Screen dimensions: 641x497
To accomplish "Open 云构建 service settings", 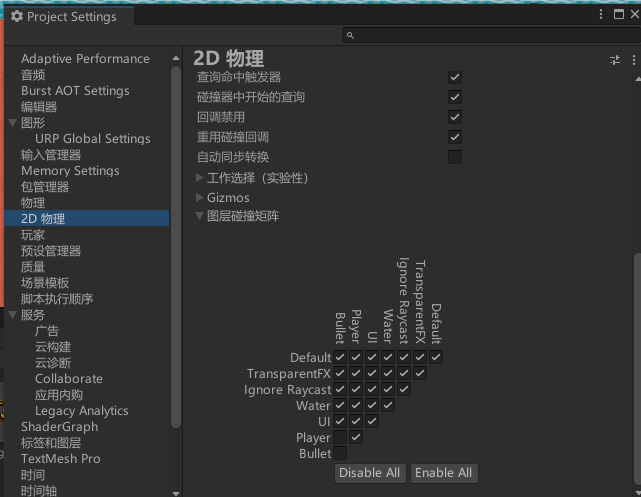I will click(x=53, y=347).
